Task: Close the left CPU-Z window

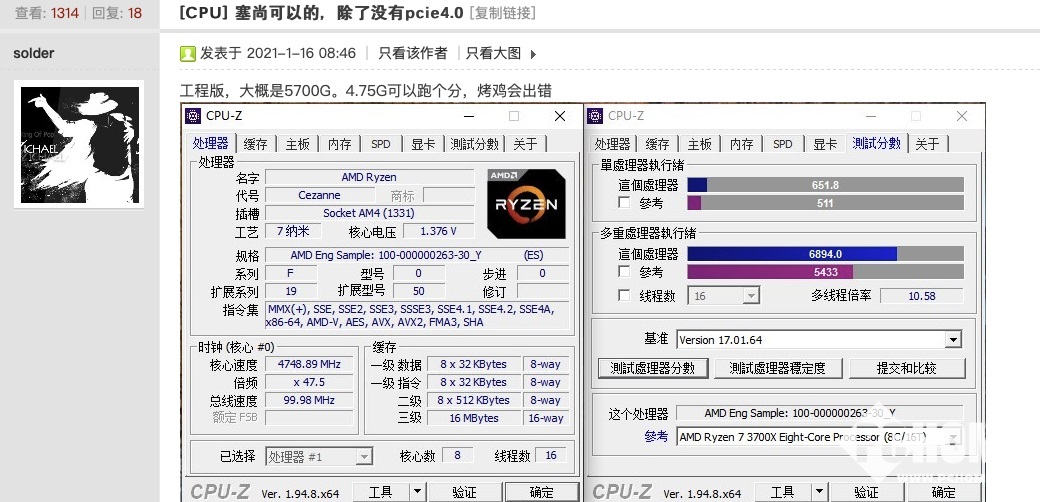Action: pos(560,116)
